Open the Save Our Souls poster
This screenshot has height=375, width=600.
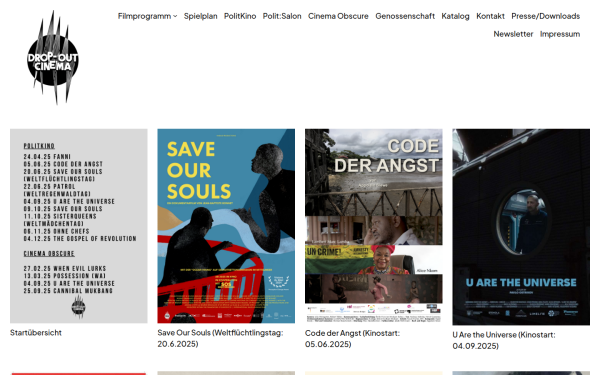click(x=226, y=226)
